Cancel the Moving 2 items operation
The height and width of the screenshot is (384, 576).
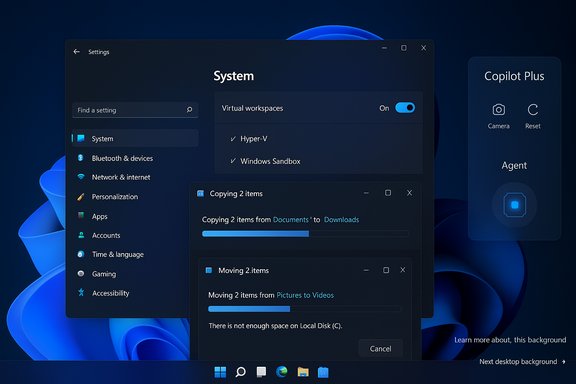380,348
